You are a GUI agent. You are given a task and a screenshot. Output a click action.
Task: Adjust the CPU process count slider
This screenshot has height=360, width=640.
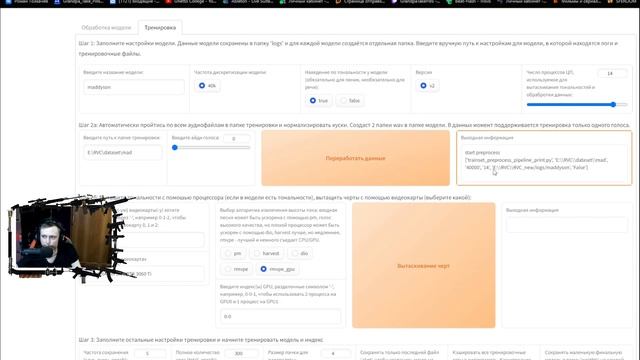click(x=577, y=104)
